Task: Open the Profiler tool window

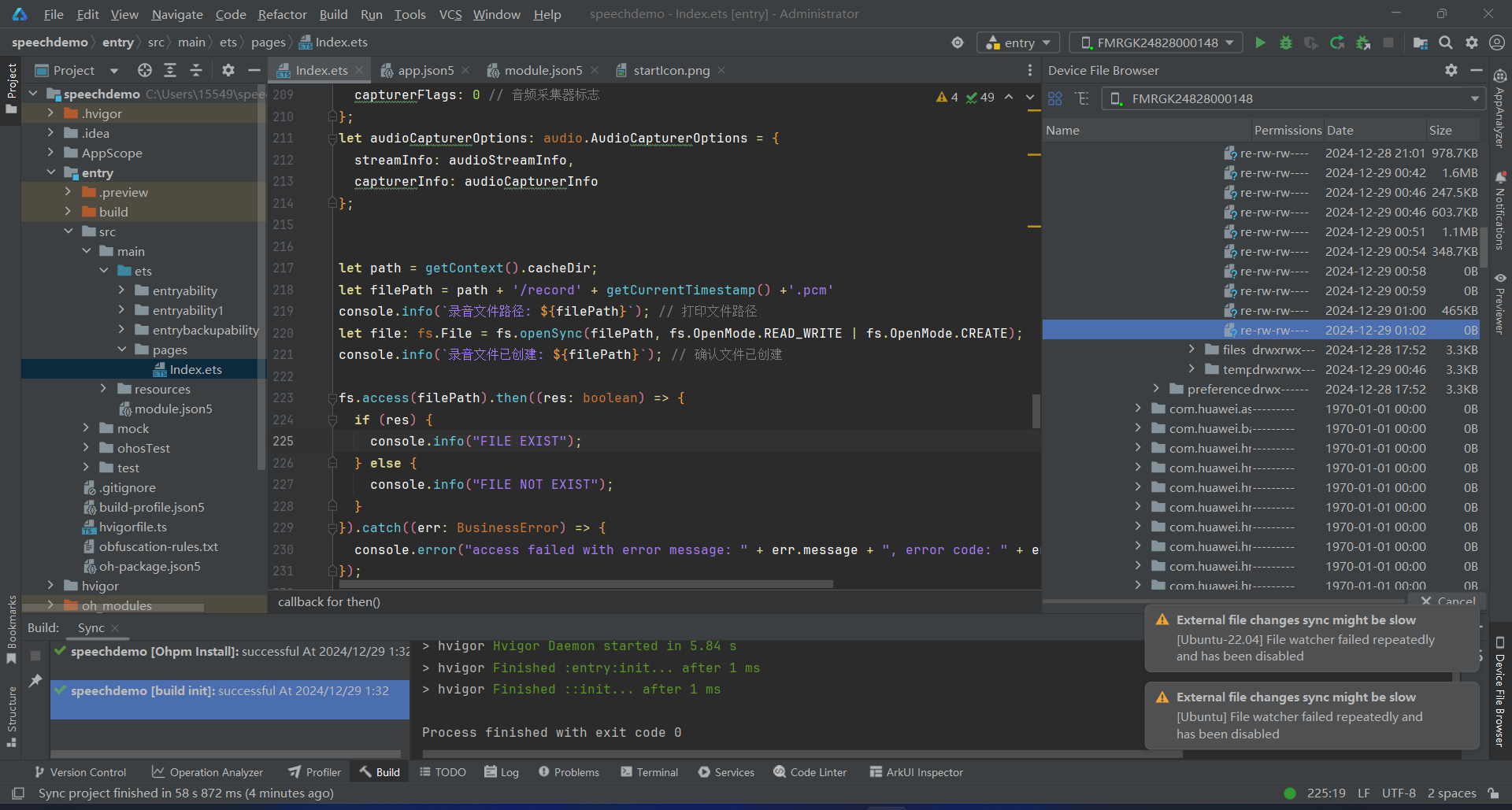Action: pyautogui.click(x=315, y=772)
